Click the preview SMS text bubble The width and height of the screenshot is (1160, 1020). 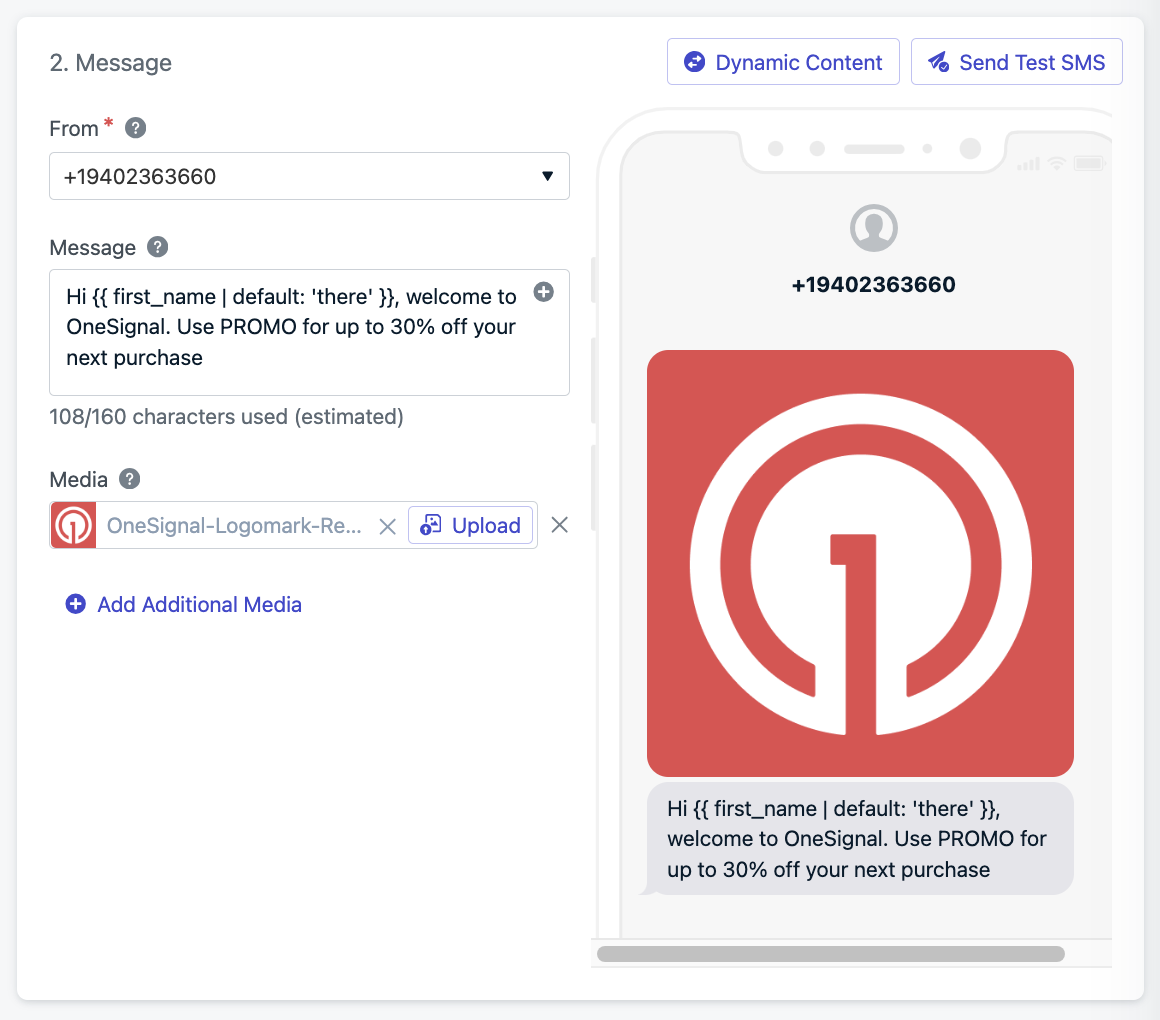860,839
